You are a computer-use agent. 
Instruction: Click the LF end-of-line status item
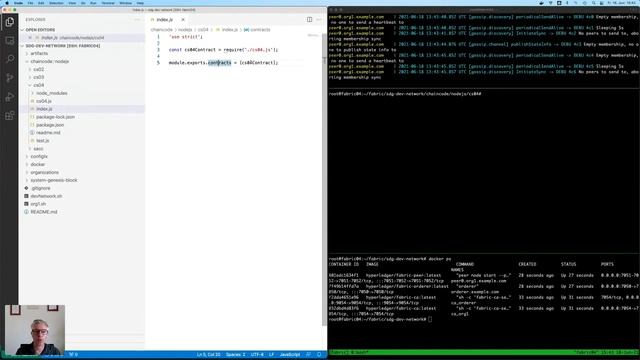click(x=271, y=354)
